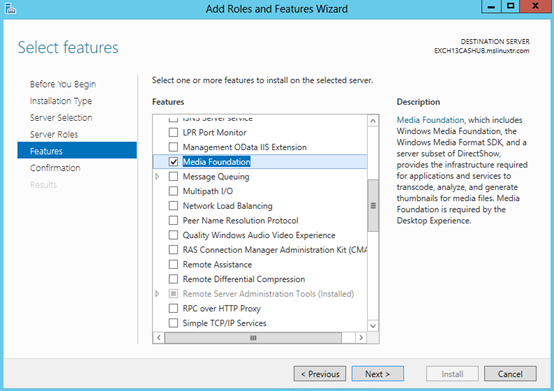Click the left arrow of horizontal scrollbar
This screenshot has width=554, height=391.
[159, 338]
